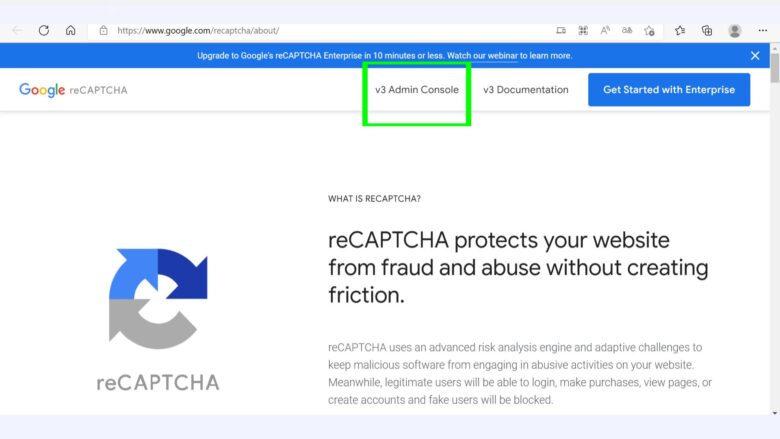Open the translate icon in address bar
Image resolution: width=780 pixels, height=439 pixels.
[627, 30]
